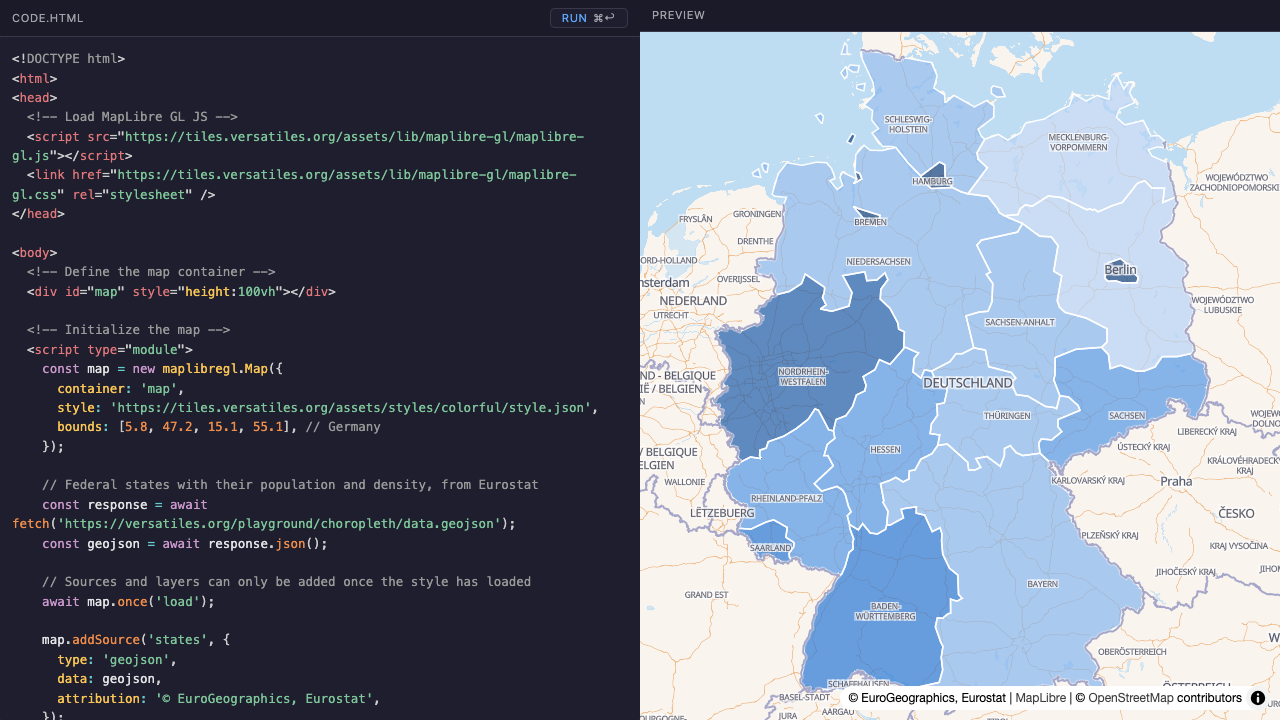Click the Fryslân label on map
Screen dimensions: 1280x720
pos(695,218)
